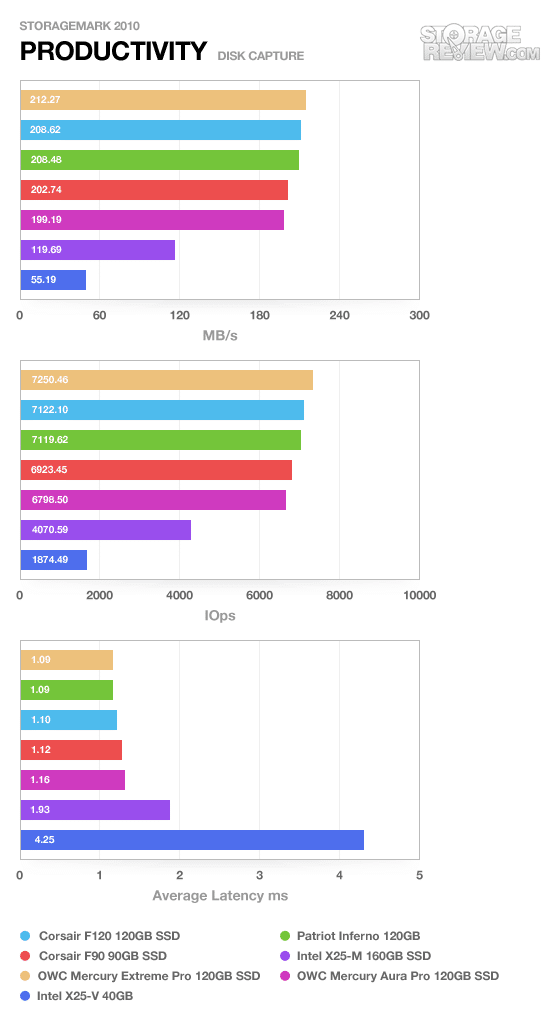Click the Intel X25-V 40GB legend text
This screenshot has width=560, height=1020.
(85, 996)
